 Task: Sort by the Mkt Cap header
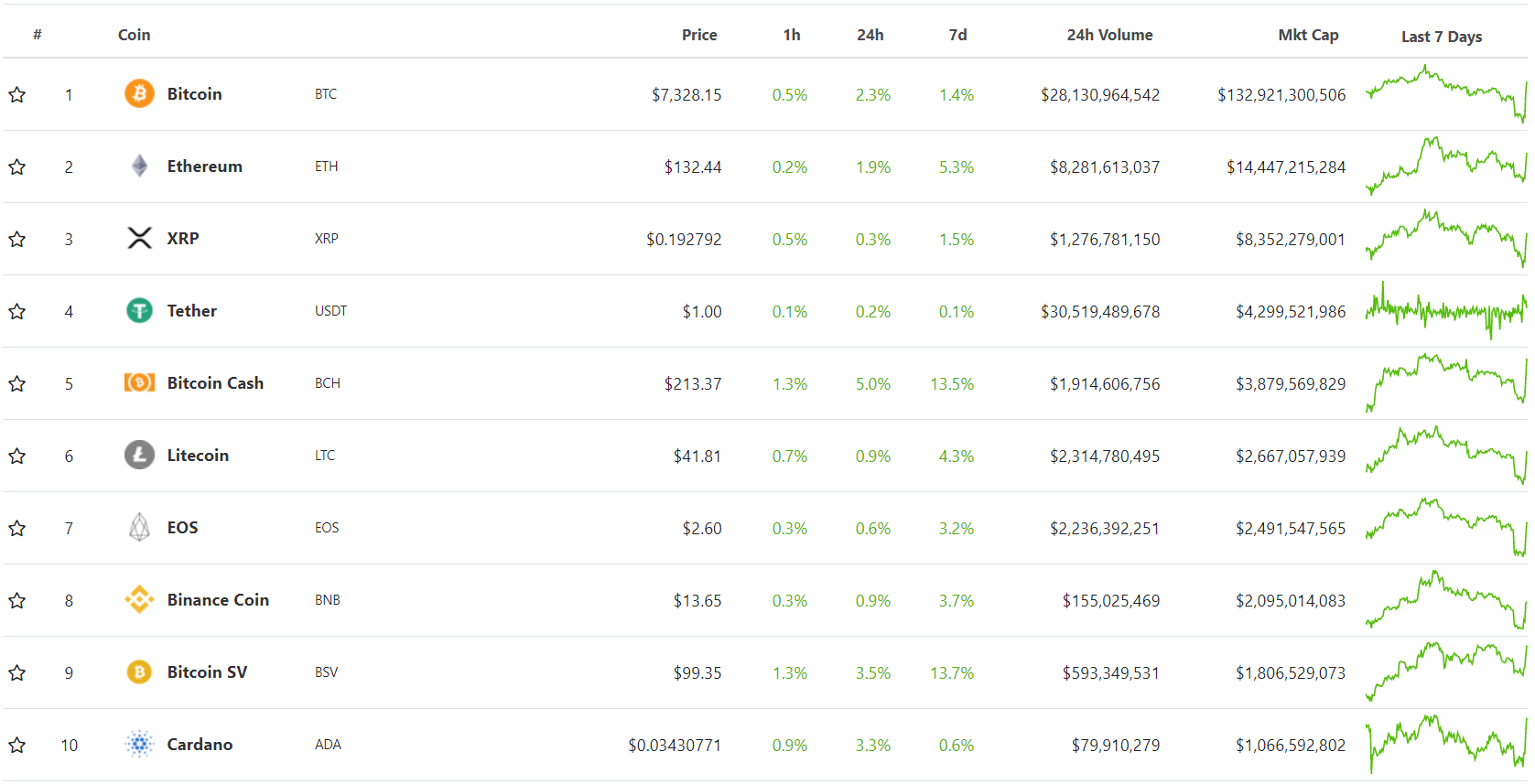pyautogui.click(x=1308, y=35)
